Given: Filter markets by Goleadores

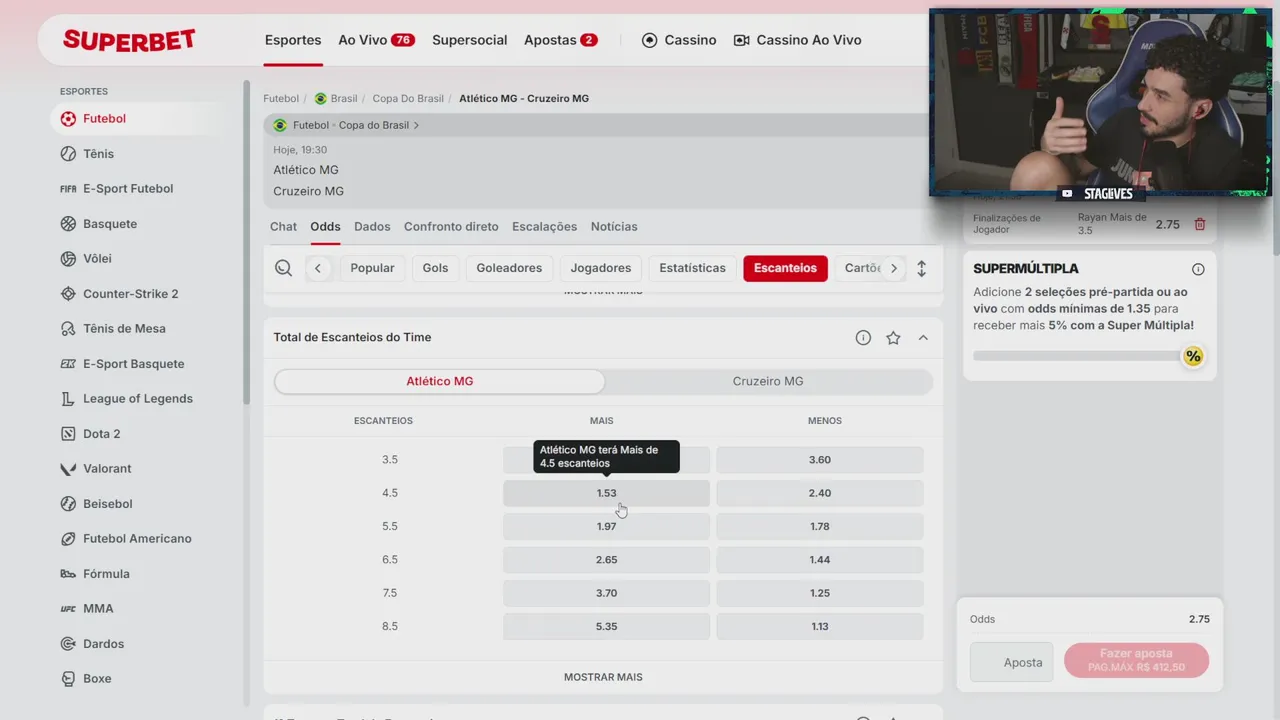Looking at the screenshot, I should 509,268.
